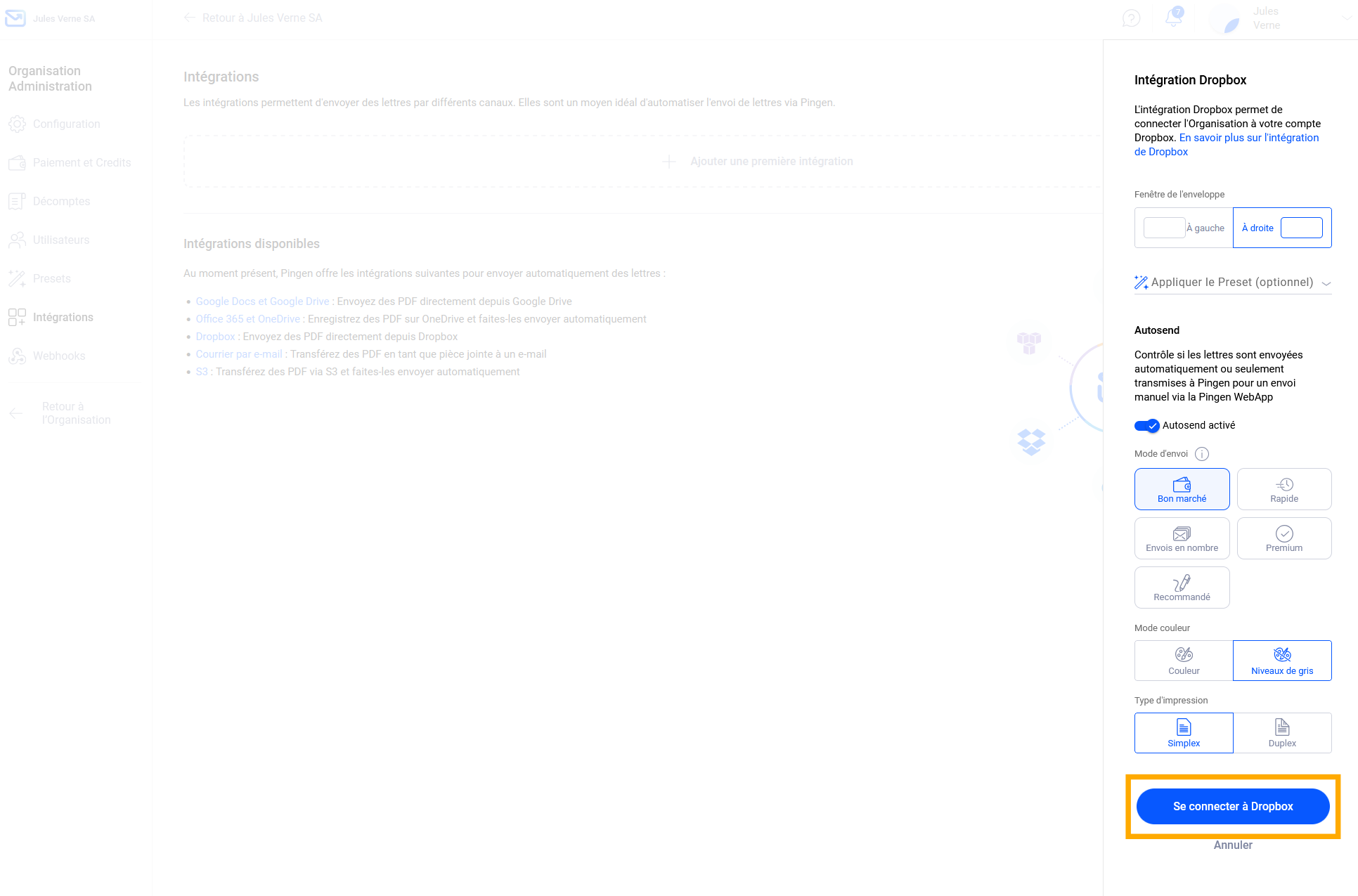Choose the Couleur color mode
Image resolution: width=1358 pixels, height=896 pixels.
coord(1184,661)
